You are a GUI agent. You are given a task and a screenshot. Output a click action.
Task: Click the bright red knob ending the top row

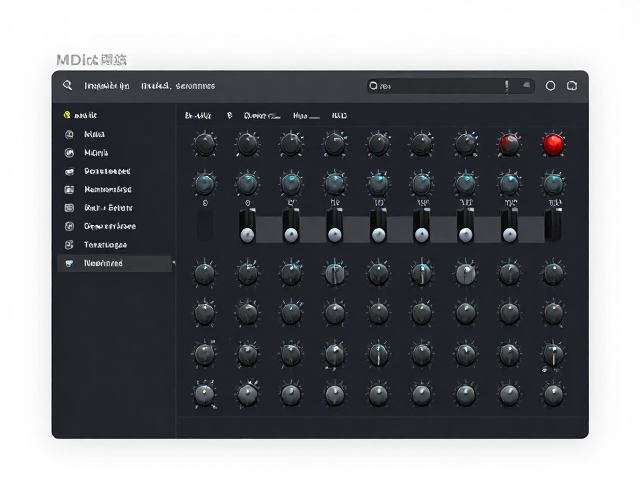point(553,144)
